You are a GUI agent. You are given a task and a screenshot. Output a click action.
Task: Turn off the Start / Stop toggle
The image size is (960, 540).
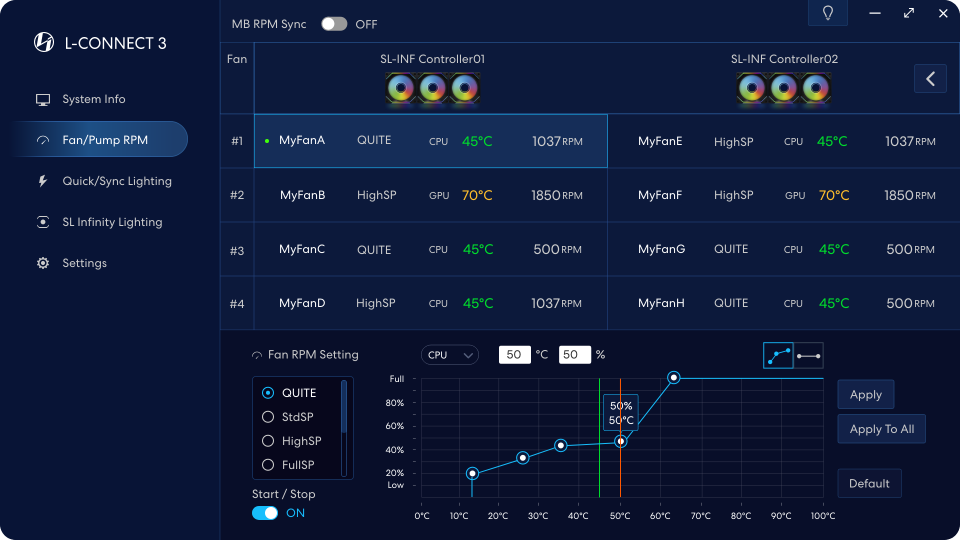click(265, 513)
